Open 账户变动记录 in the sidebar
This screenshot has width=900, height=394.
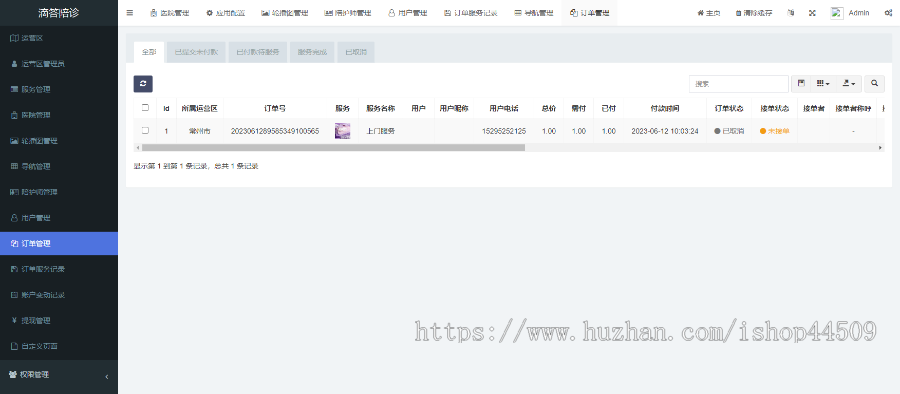tap(59, 295)
